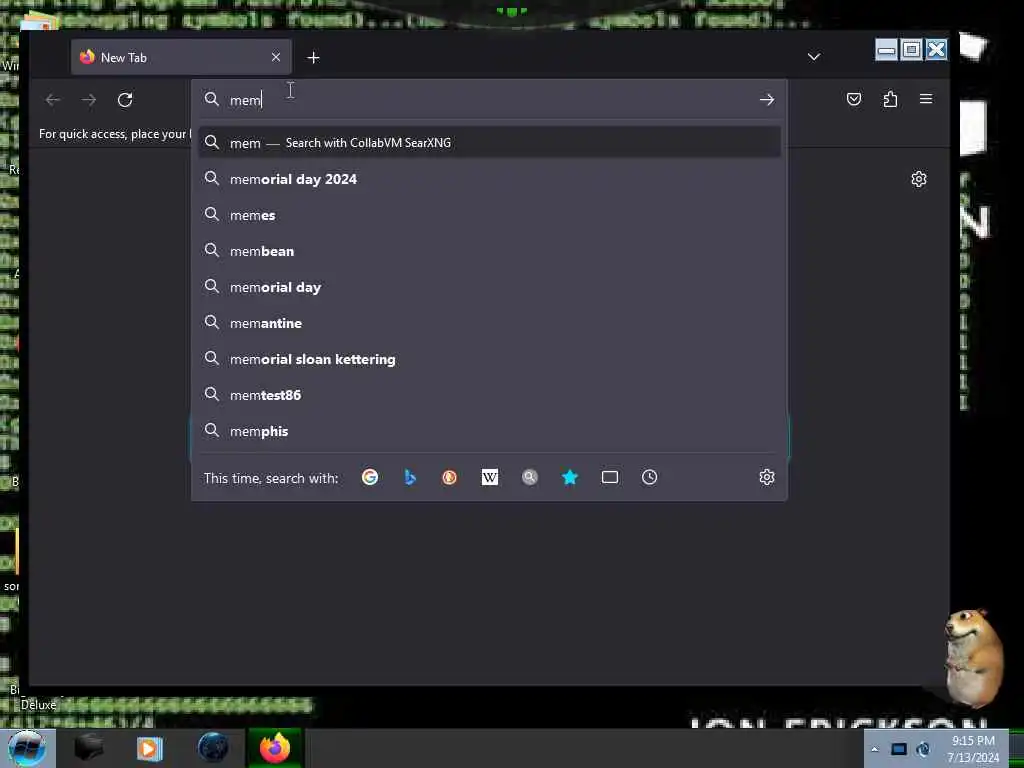Choose suggestion 'memes'
This screenshot has height=768, width=1024.
[489, 215]
